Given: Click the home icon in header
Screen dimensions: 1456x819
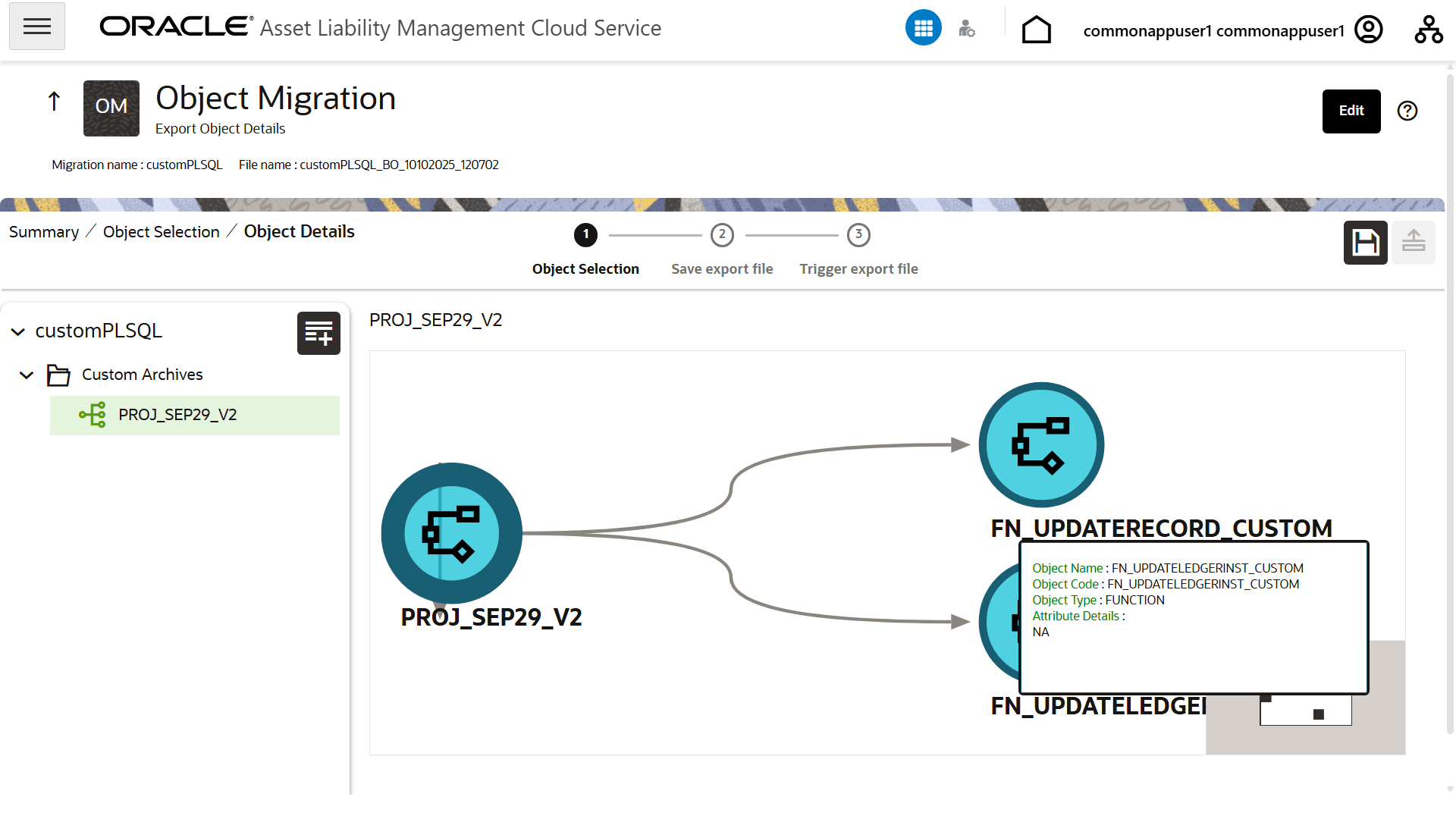Looking at the screenshot, I should (x=1036, y=30).
